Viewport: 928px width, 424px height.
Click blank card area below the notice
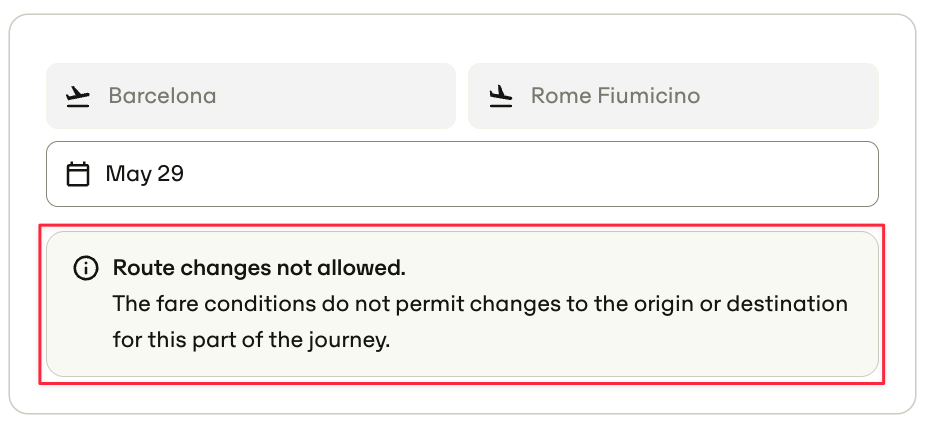pyautogui.click(x=462, y=396)
